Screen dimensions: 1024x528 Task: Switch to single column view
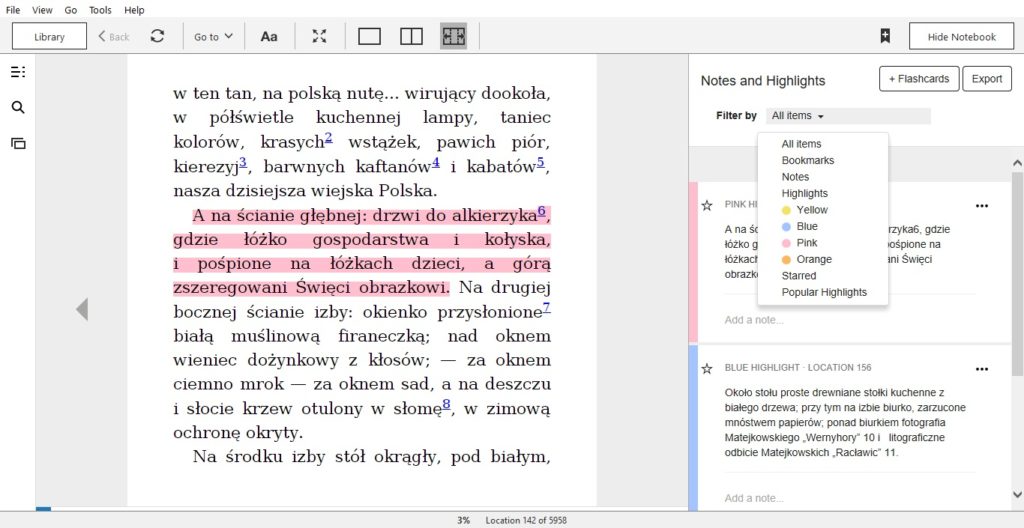pyautogui.click(x=370, y=36)
